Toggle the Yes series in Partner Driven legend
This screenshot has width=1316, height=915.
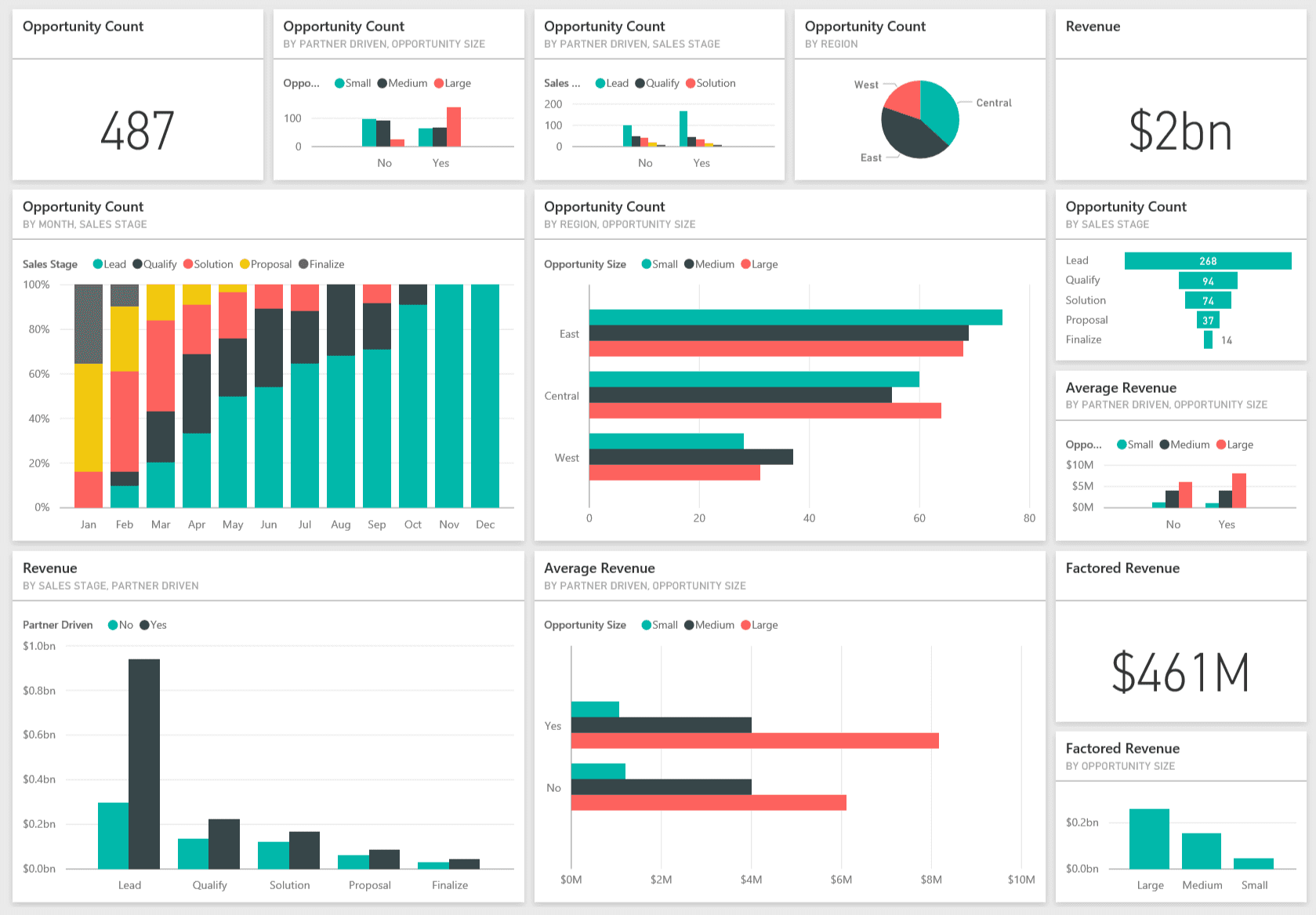[x=145, y=625]
